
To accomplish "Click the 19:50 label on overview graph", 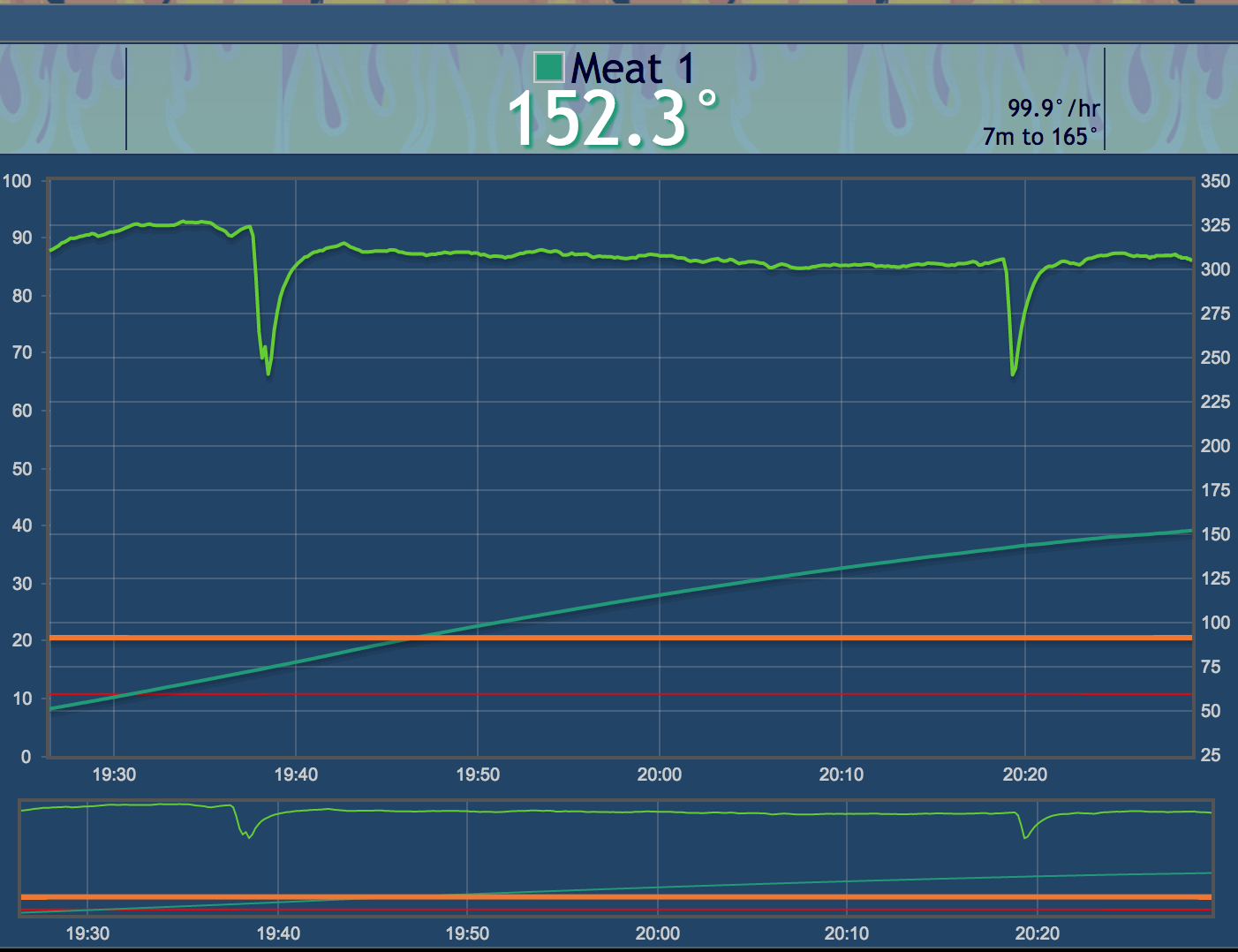I will [467, 933].
